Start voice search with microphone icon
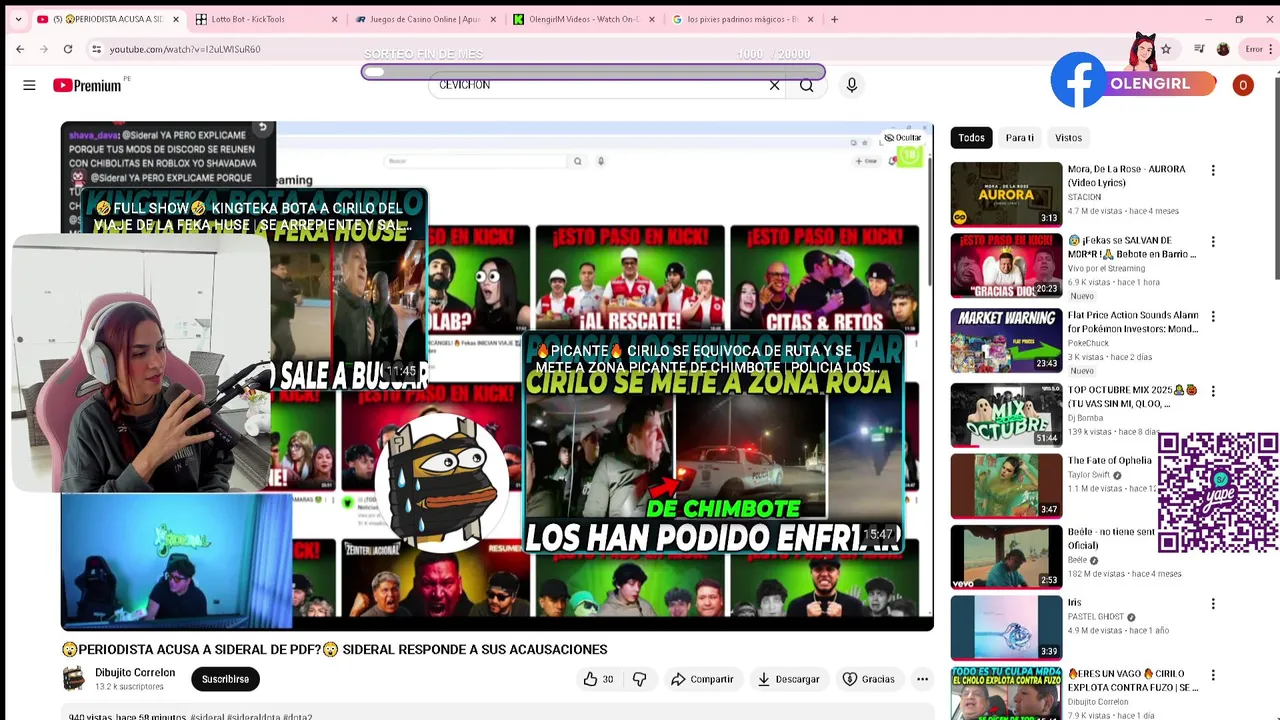 point(852,85)
